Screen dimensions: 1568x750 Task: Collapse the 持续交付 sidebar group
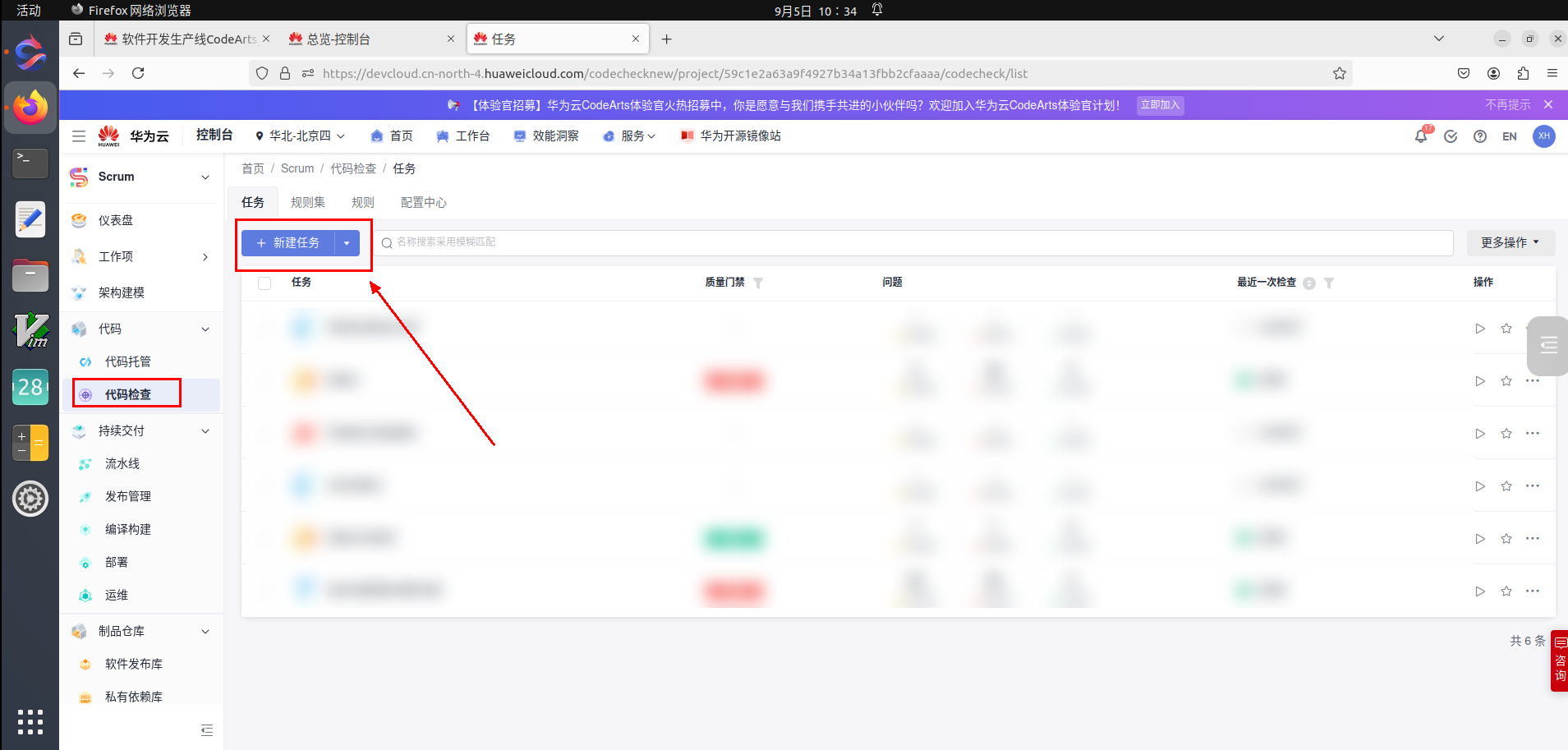(x=205, y=431)
